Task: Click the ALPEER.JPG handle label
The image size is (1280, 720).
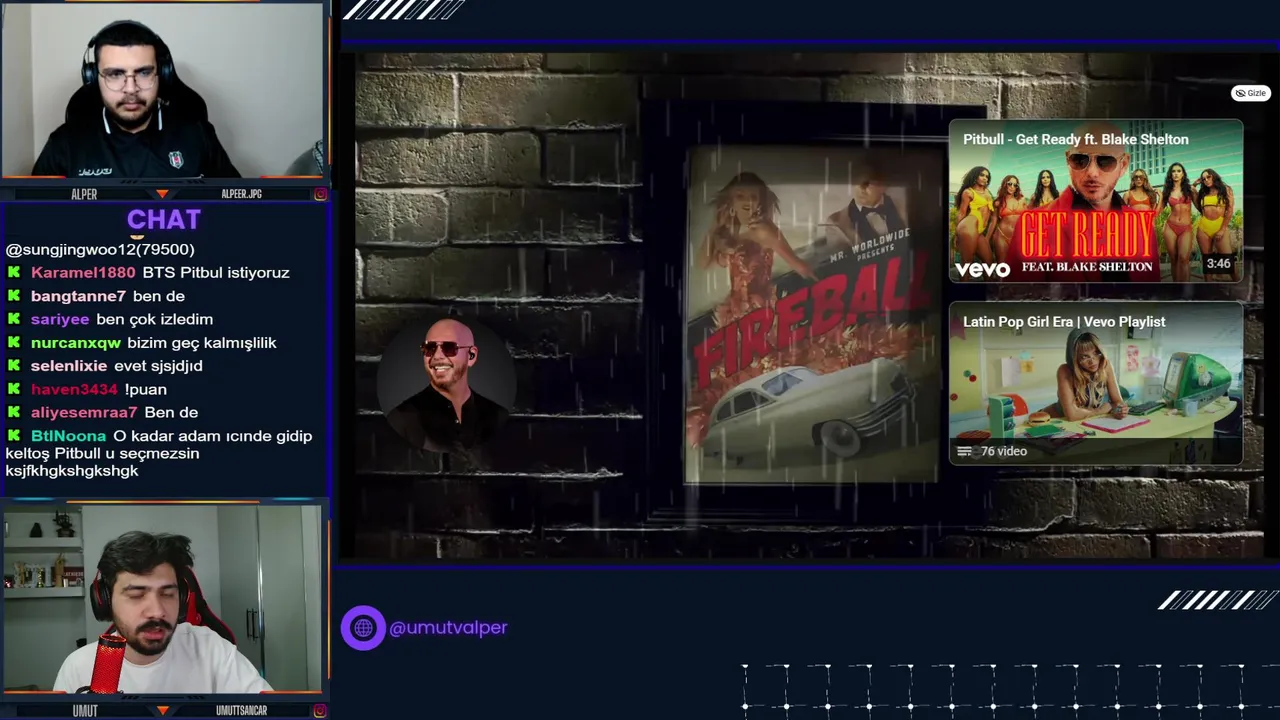Action: click(x=241, y=194)
